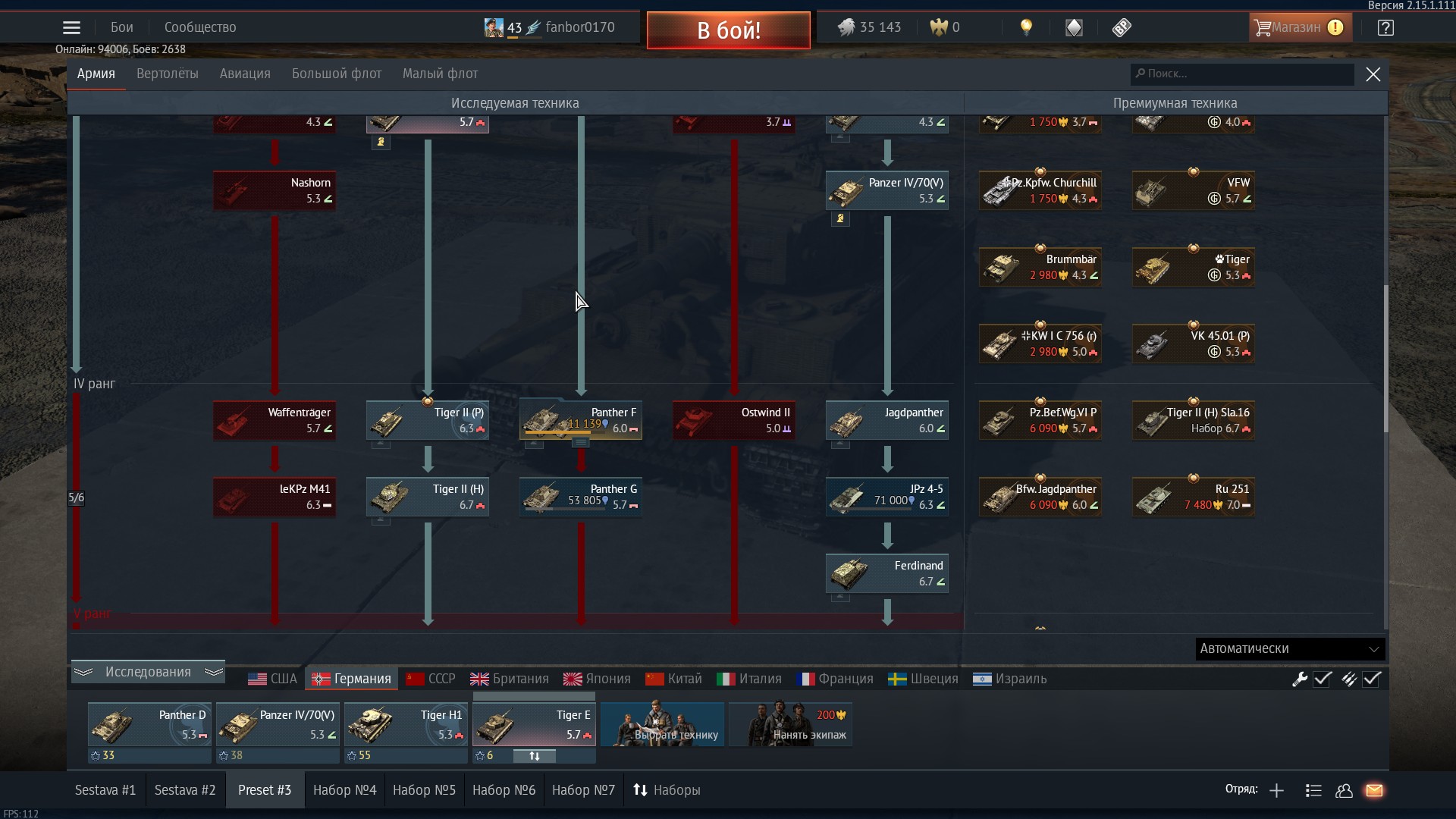Open the Автоматически dropdown
1456x819 pixels.
click(x=1290, y=649)
